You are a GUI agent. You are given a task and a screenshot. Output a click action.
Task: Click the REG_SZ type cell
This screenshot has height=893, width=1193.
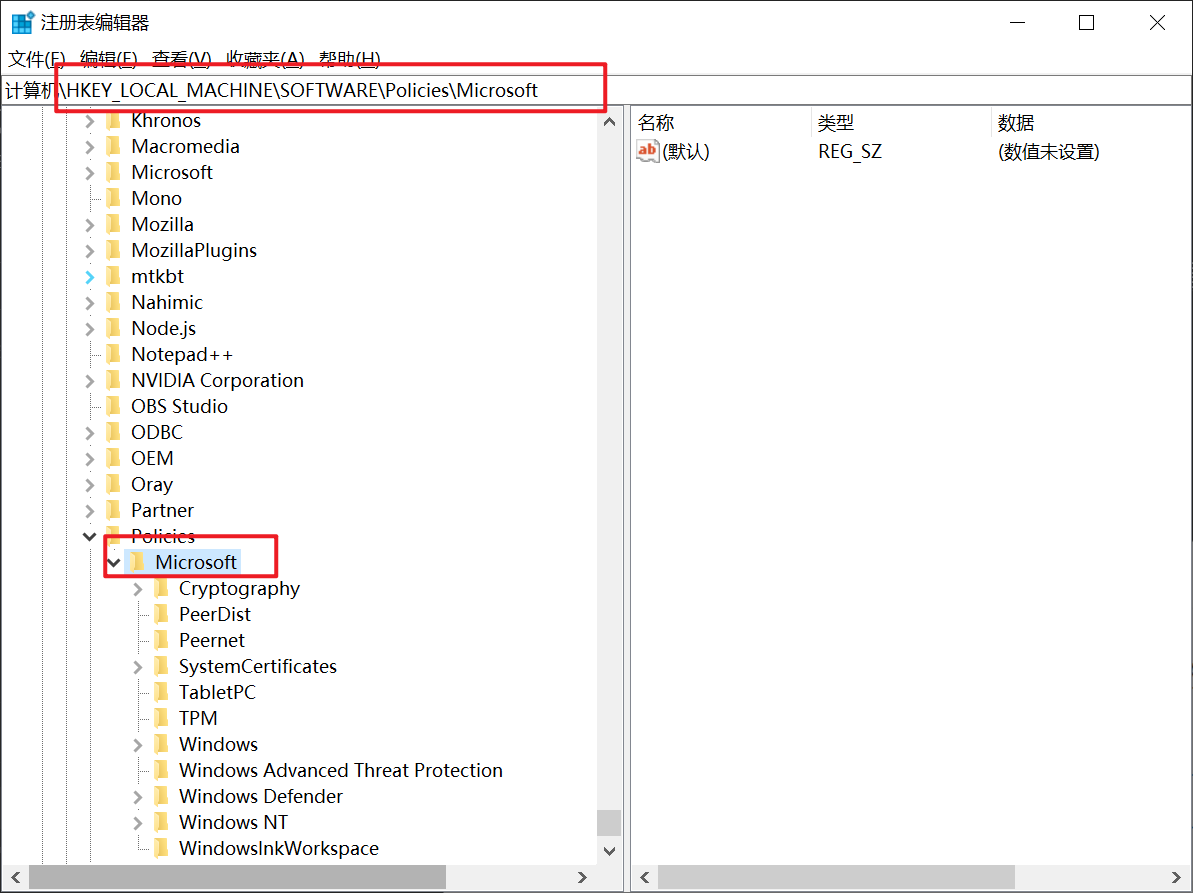(850, 152)
